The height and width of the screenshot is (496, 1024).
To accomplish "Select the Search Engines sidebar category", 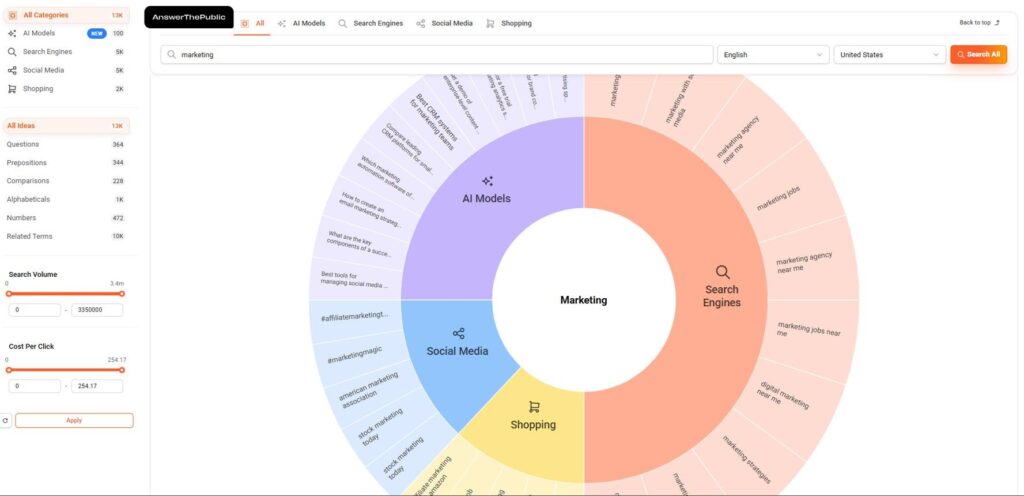I will pyautogui.click(x=66, y=52).
